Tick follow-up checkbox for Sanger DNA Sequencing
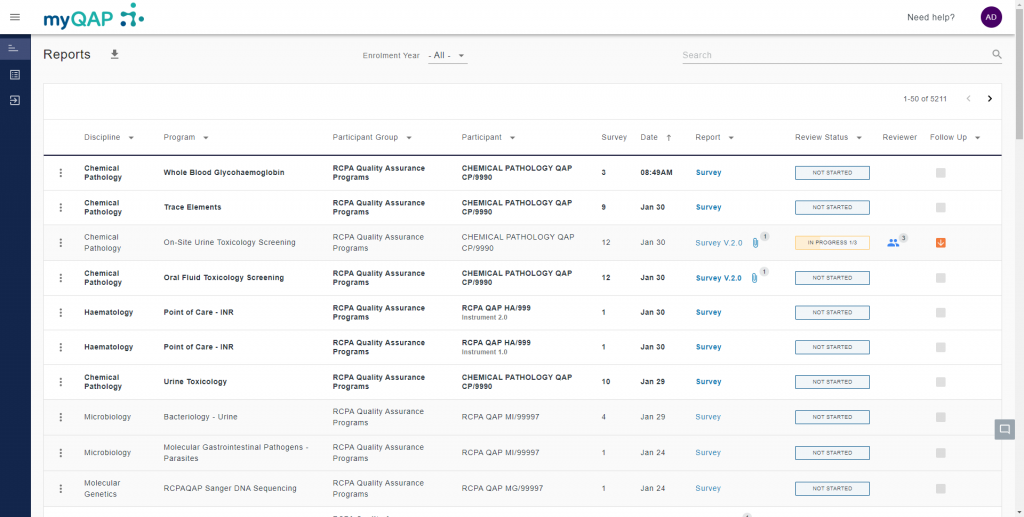The height and width of the screenshot is (517, 1024). (940, 488)
